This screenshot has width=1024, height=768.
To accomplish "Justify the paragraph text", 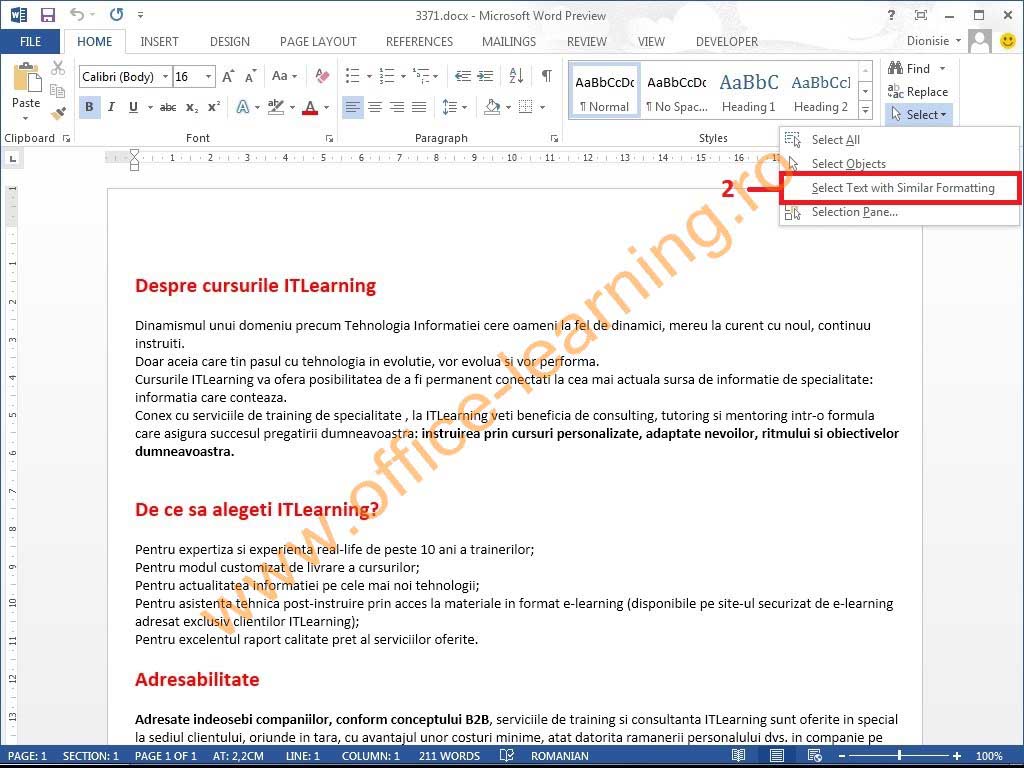I will pos(419,107).
